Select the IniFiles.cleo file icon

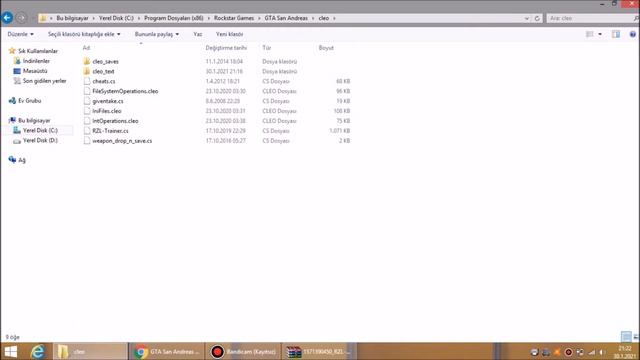[87, 111]
